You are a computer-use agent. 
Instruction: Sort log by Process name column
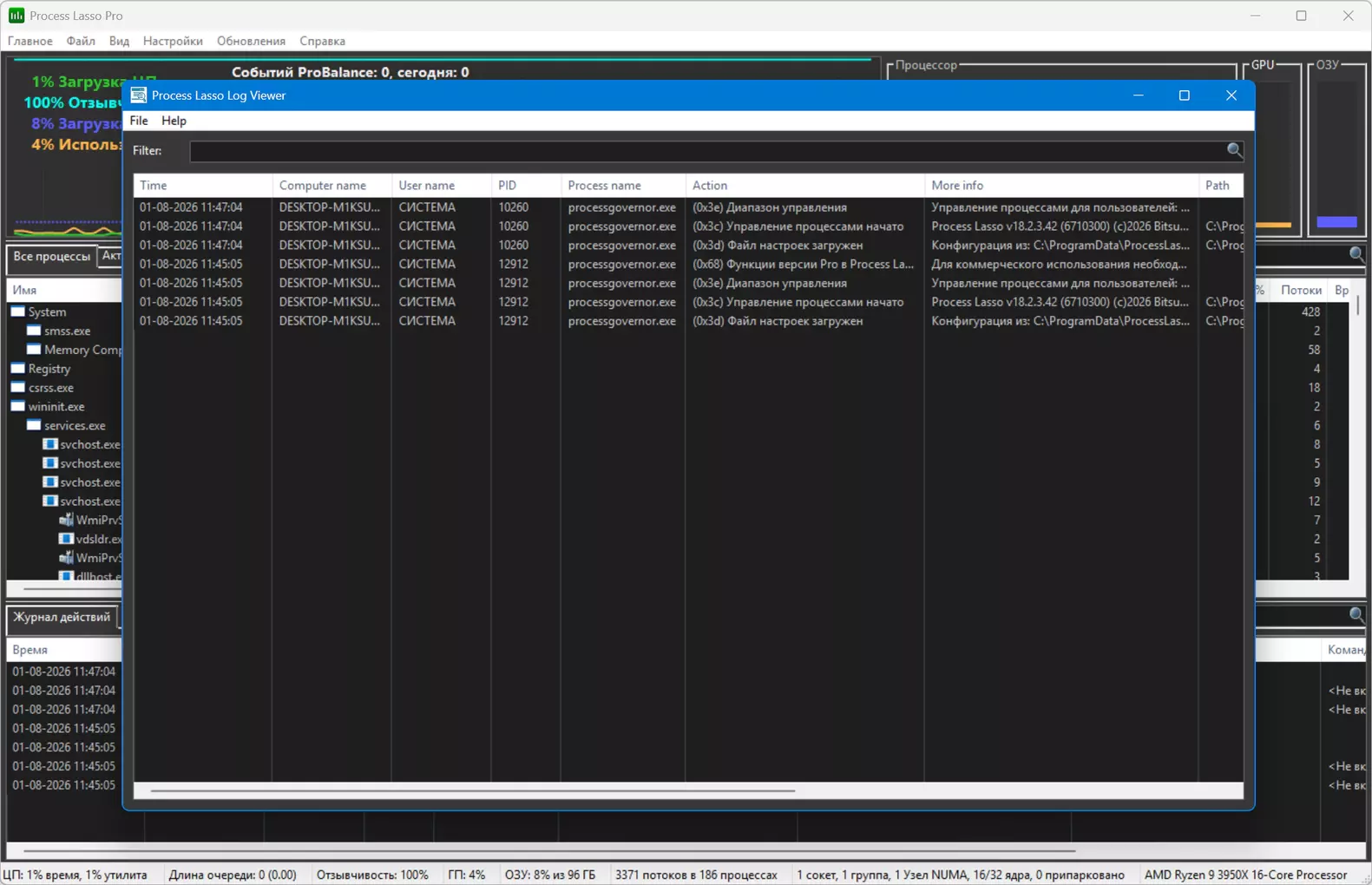(622, 186)
